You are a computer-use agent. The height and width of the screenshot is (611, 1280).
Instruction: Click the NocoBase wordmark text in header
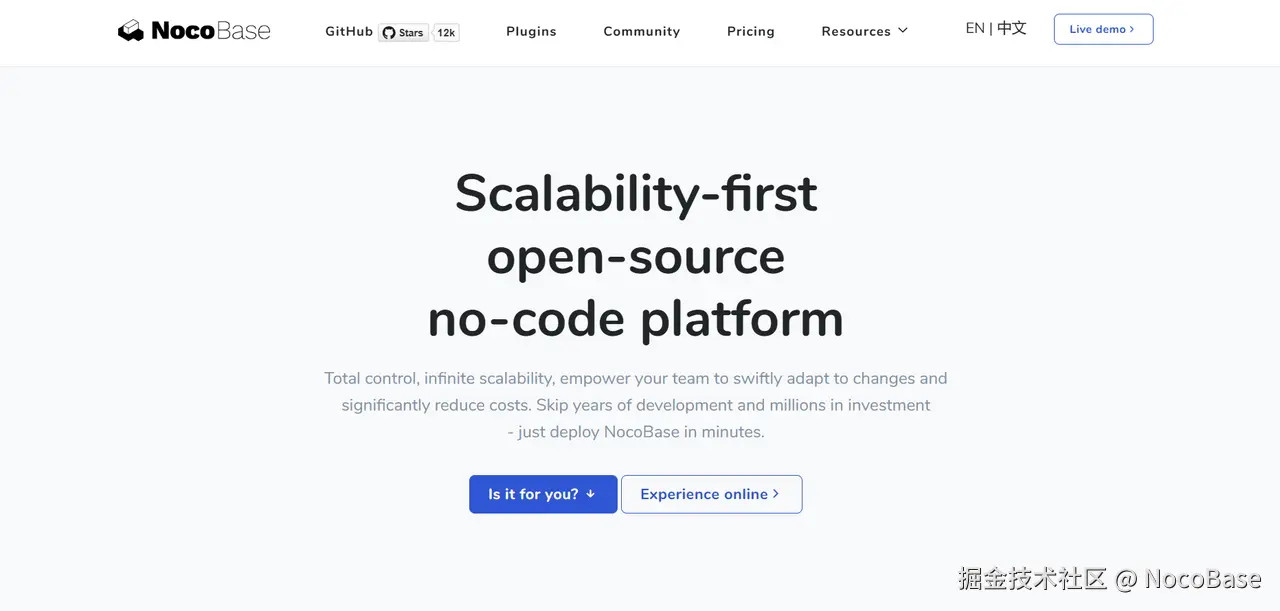209,30
